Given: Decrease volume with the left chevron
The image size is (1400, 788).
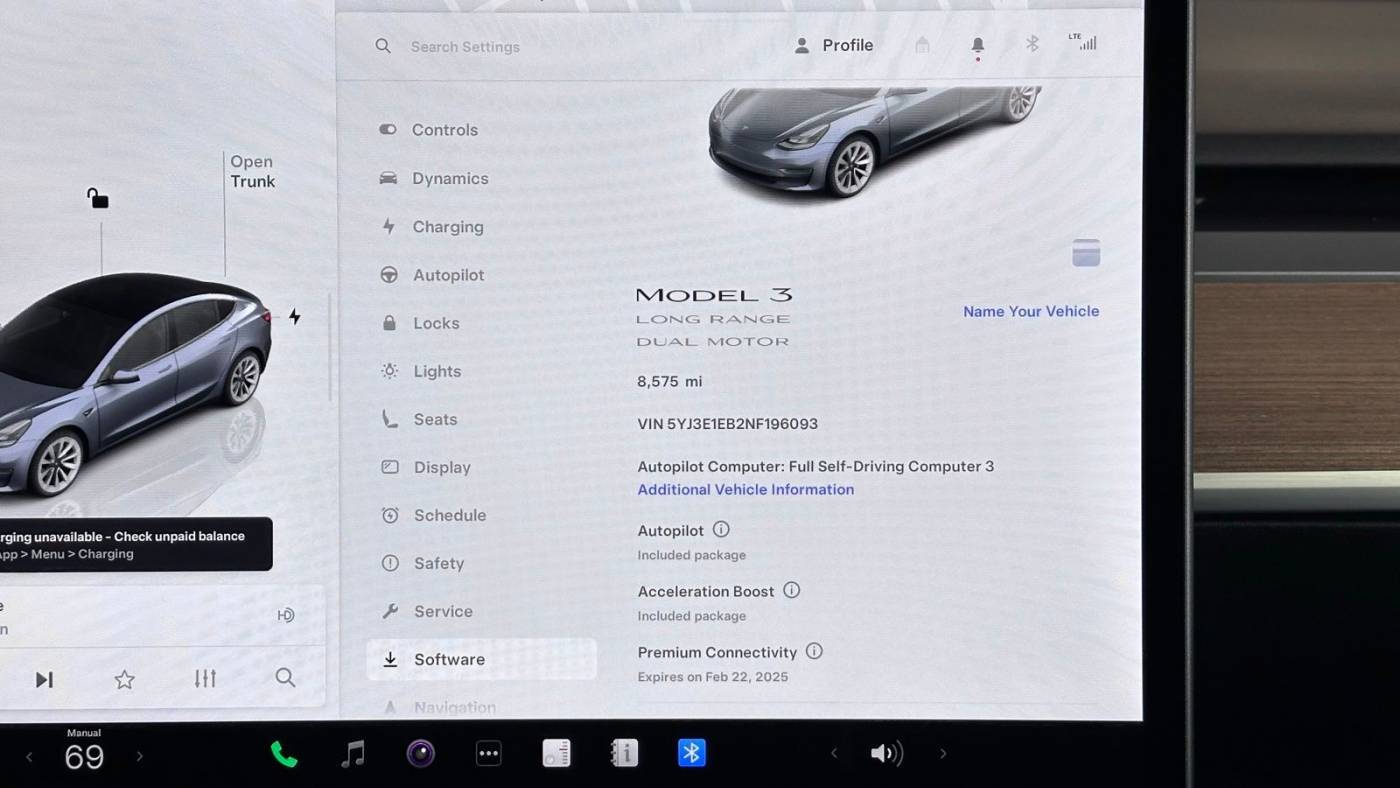Looking at the screenshot, I should pyautogui.click(x=834, y=754).
